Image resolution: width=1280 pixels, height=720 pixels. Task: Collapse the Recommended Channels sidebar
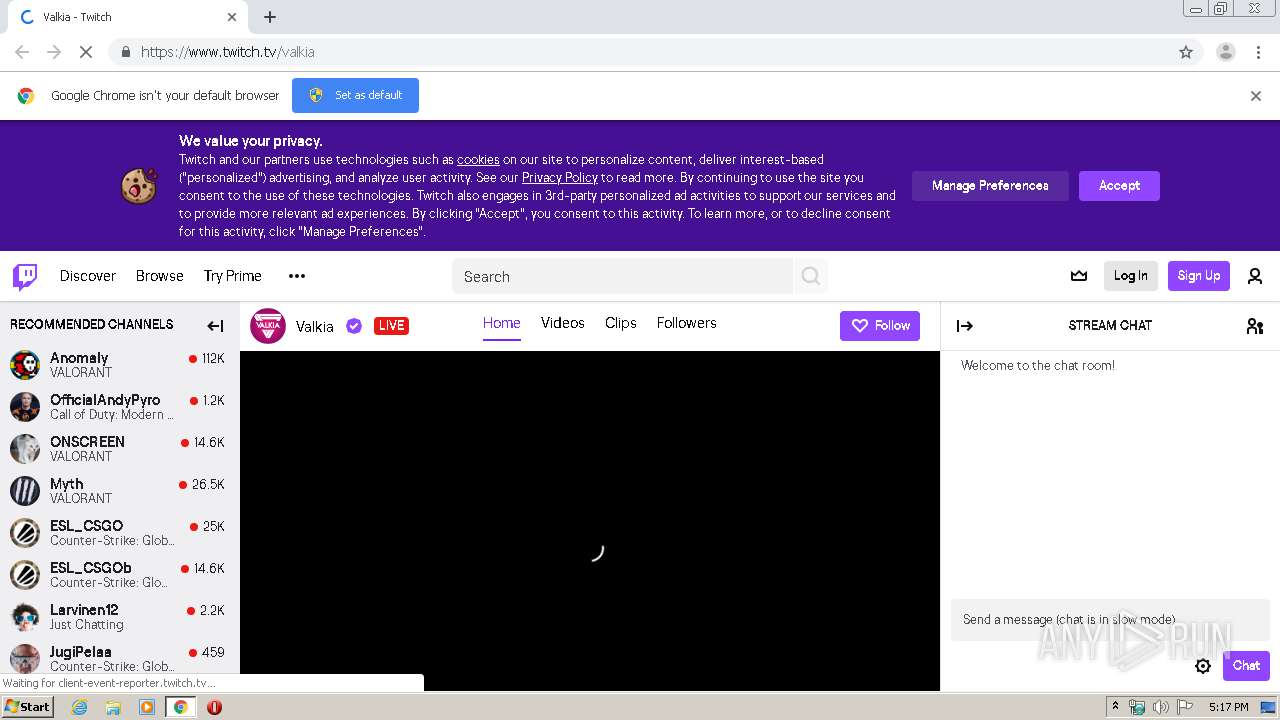[215, 325]
